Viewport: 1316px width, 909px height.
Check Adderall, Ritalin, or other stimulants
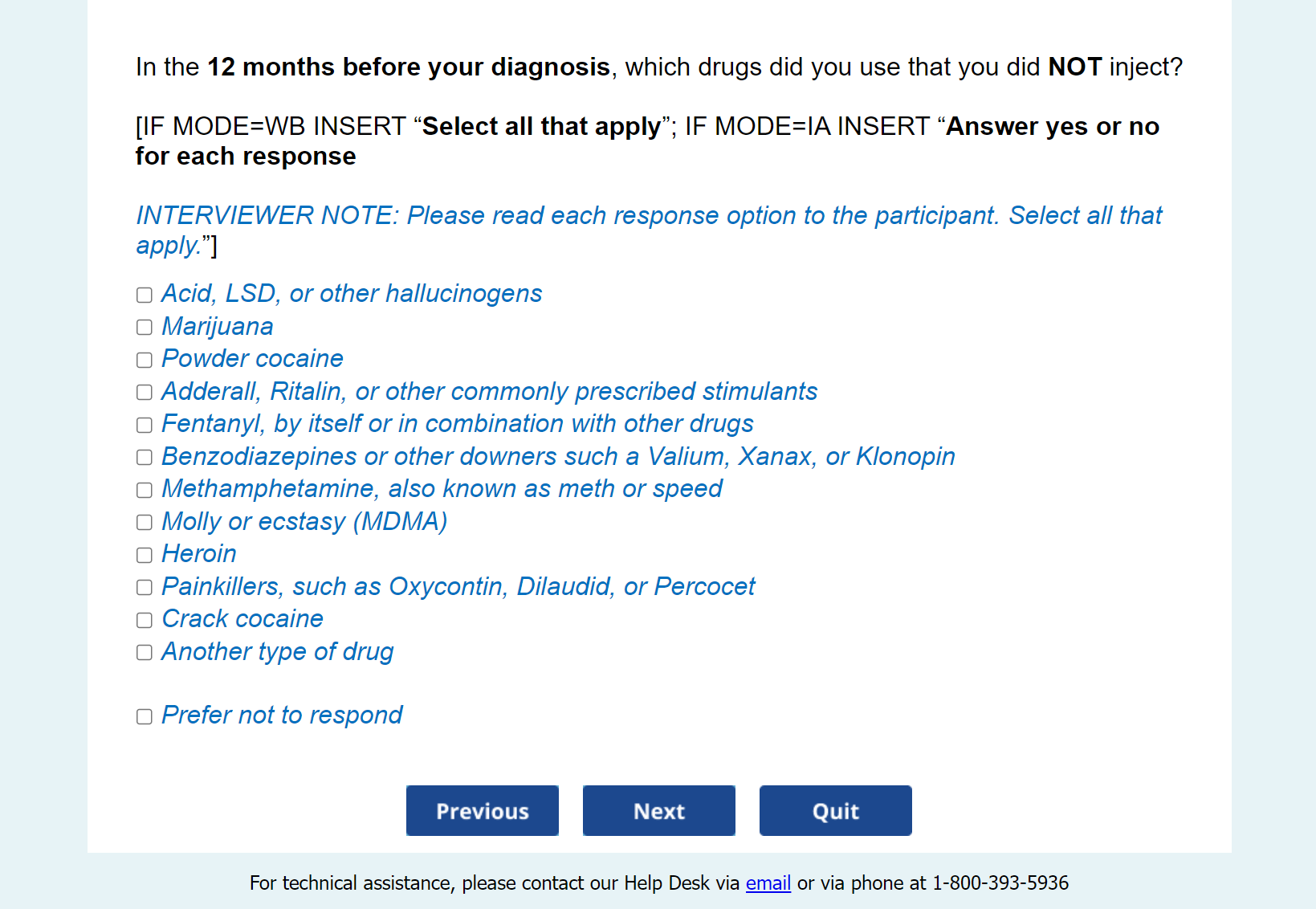pyautogui.click(x=145, y=393)
